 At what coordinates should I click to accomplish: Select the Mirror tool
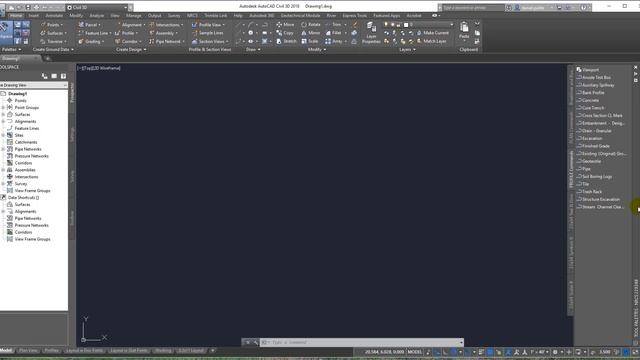coord(311,33)
